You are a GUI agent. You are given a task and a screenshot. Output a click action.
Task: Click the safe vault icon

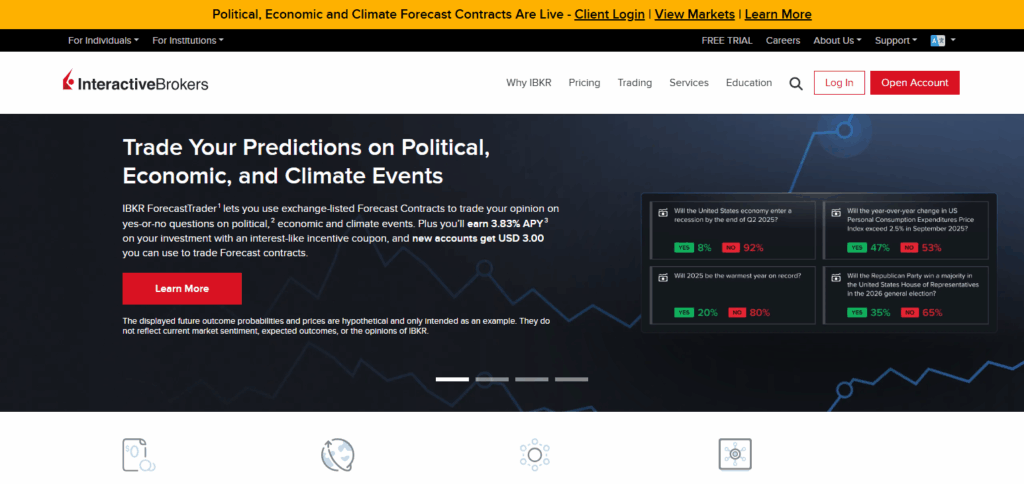click(x=735, y=455)
